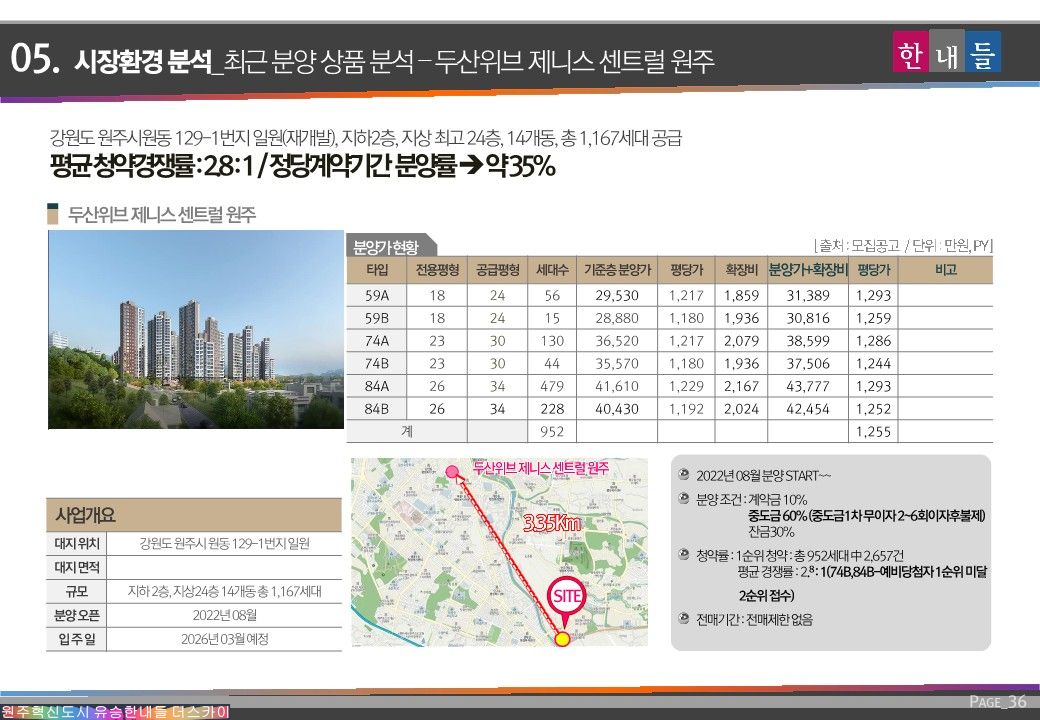Click the 29,530 price cell
Image resolution: width=1040 pixels, height=720 pixels.
pos(617,296)
